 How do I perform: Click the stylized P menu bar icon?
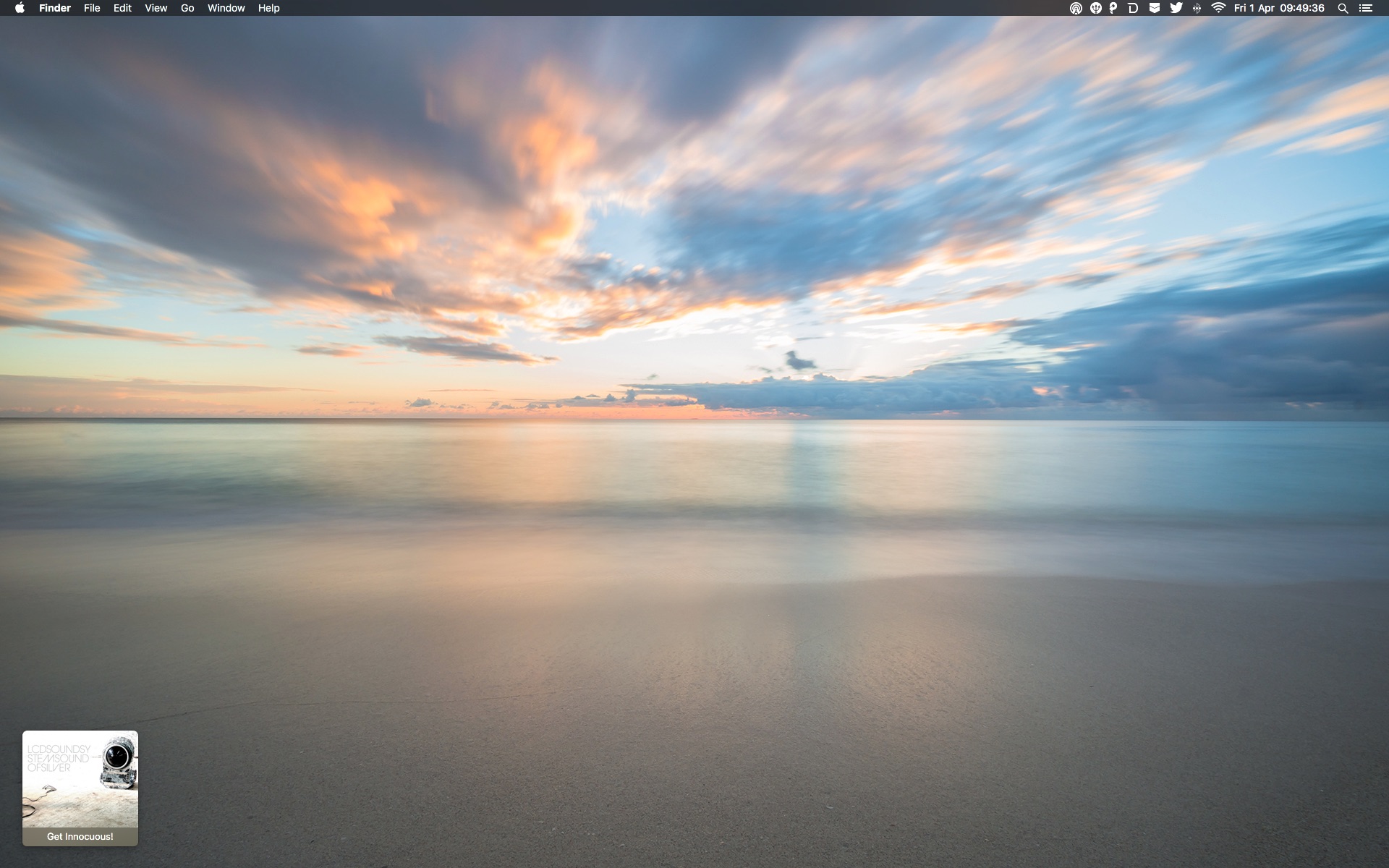(x=1113, y=8)
